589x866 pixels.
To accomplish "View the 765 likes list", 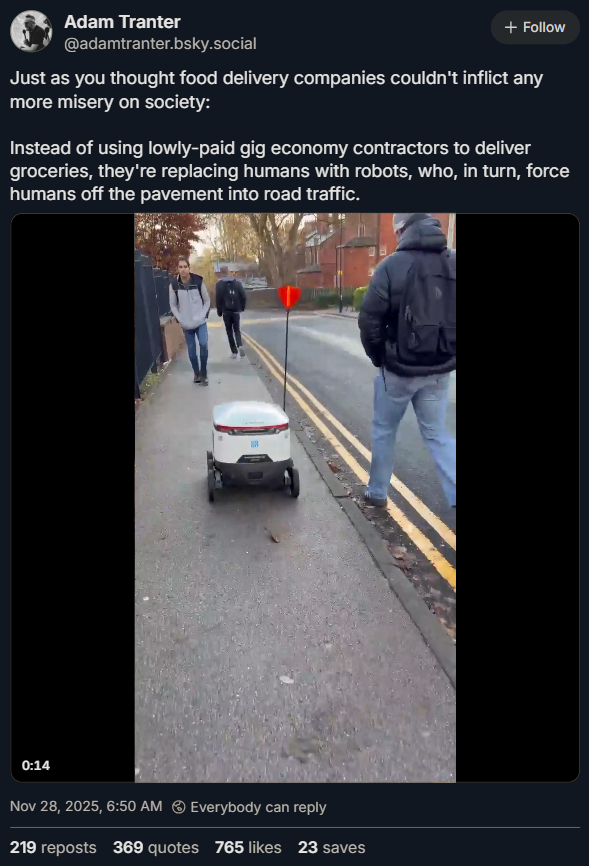I will [248, 847].
